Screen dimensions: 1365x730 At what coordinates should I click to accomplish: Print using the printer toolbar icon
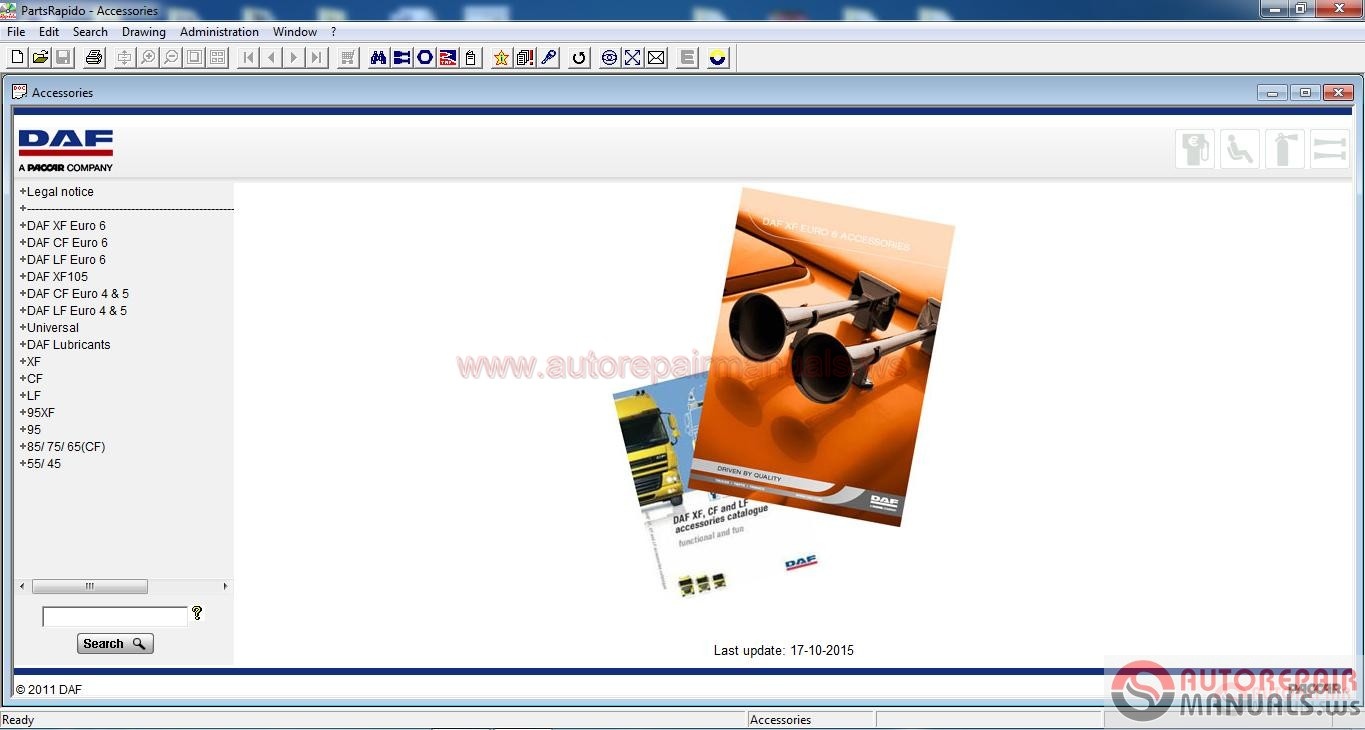pyautogui.click(x=94, y=58)
